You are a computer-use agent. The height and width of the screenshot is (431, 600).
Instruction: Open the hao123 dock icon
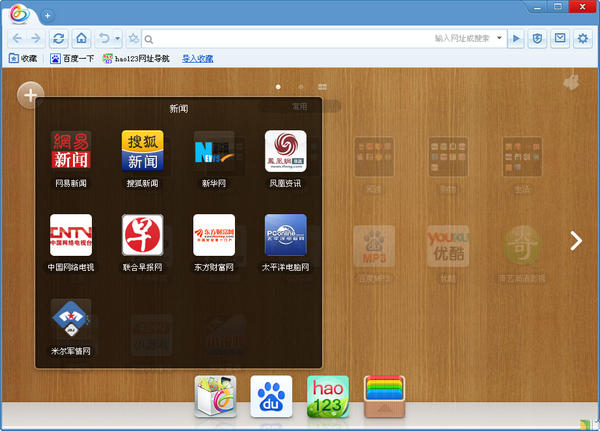pyautogui.click(x=328, y=397)
